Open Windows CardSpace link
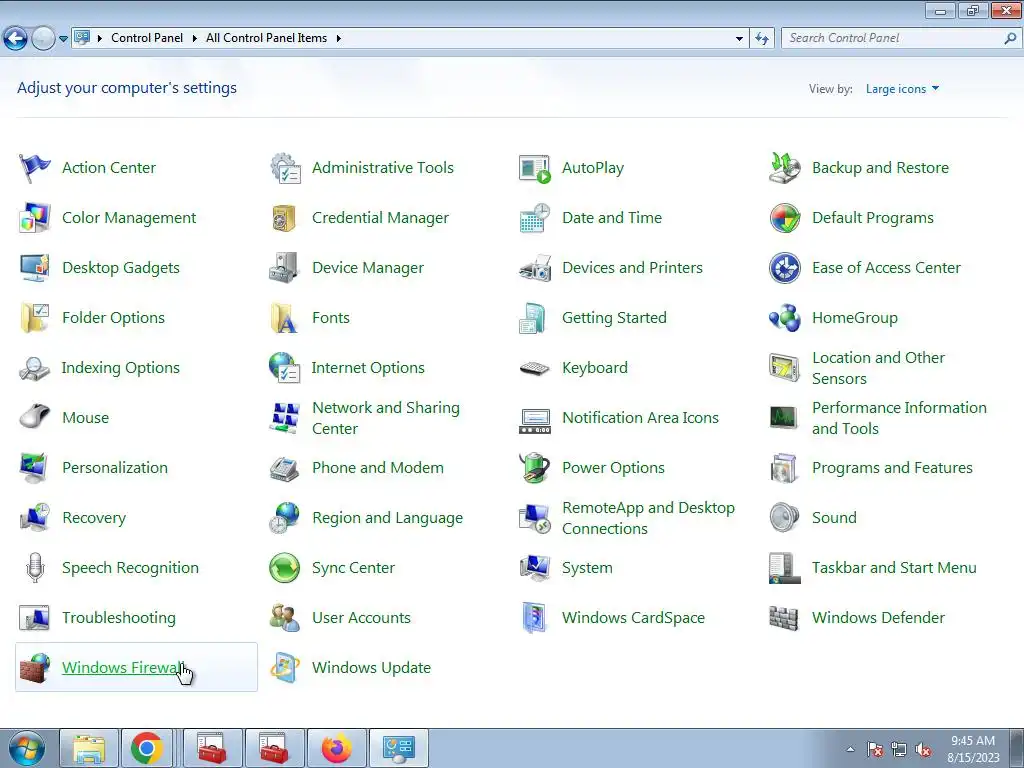This screenshot has width=1024, height=768. pos(633,618)
